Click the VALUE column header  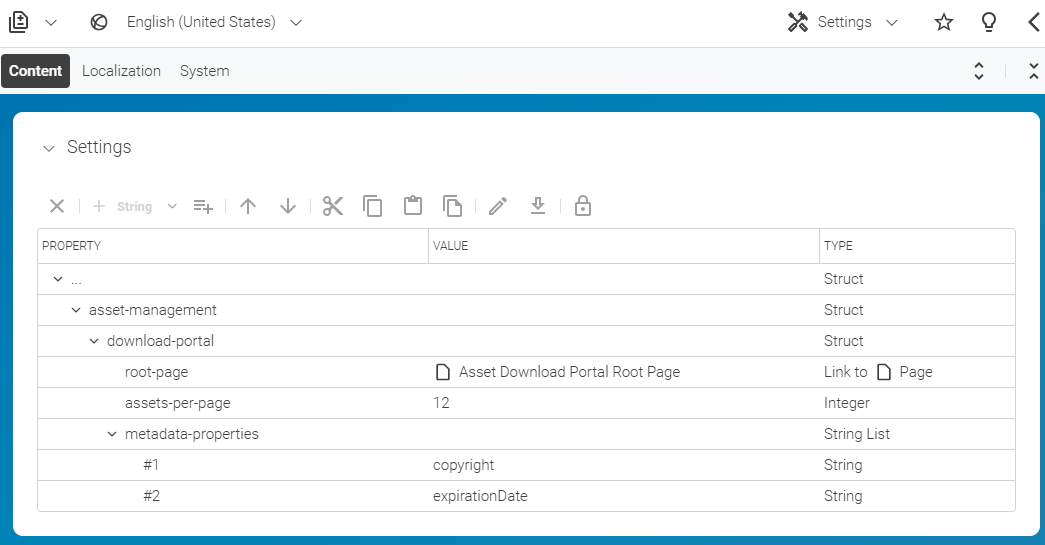[624, 246]
